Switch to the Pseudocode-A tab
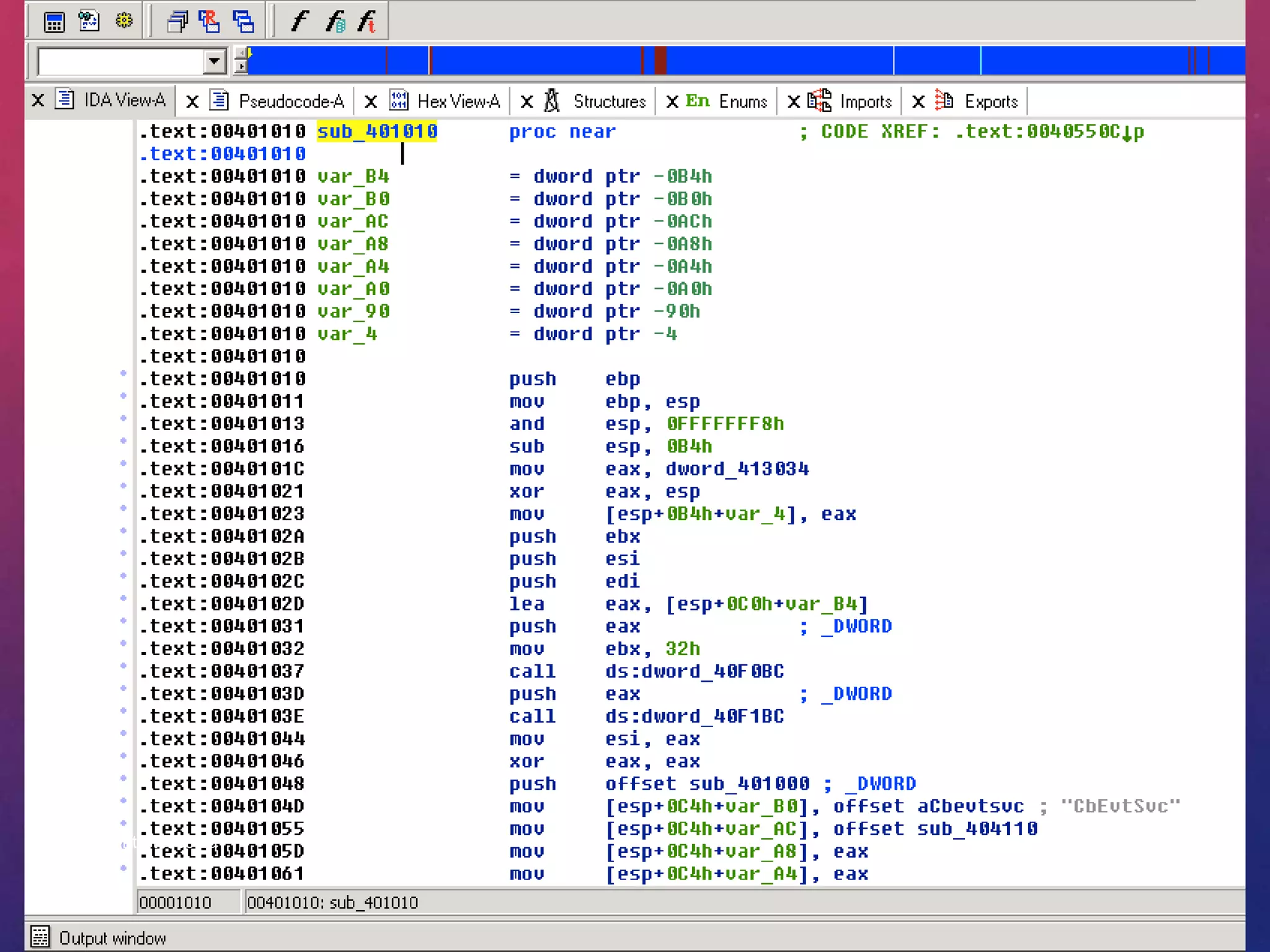This screenshot has width=1270, height=952. point(291,101)
